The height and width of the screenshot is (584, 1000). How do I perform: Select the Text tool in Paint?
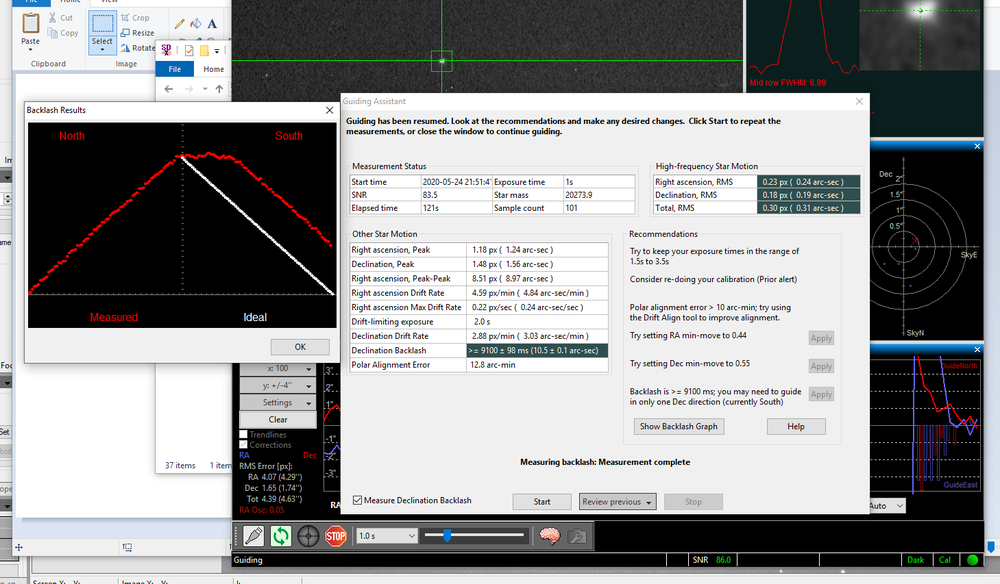tap(212, 23)
